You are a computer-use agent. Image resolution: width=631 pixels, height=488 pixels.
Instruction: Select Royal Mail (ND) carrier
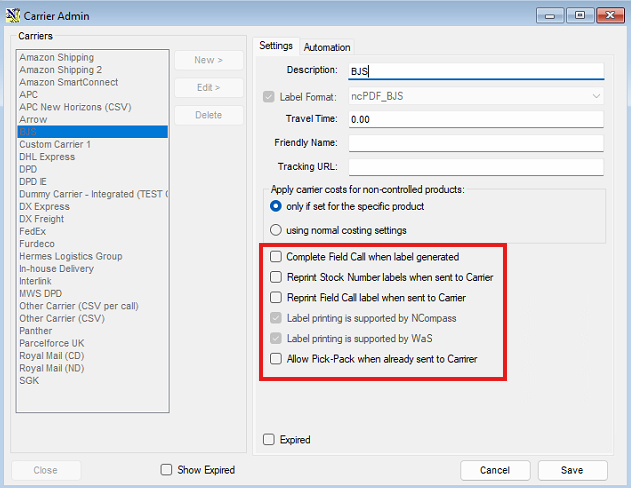click(93, 369)
